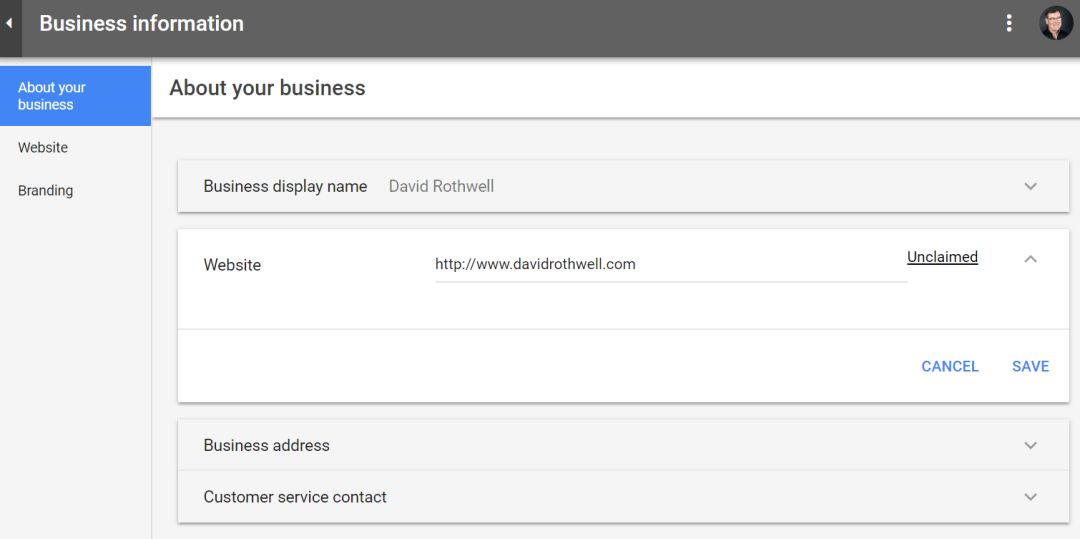Click the David Rothwell display name text

pos(442,187)
